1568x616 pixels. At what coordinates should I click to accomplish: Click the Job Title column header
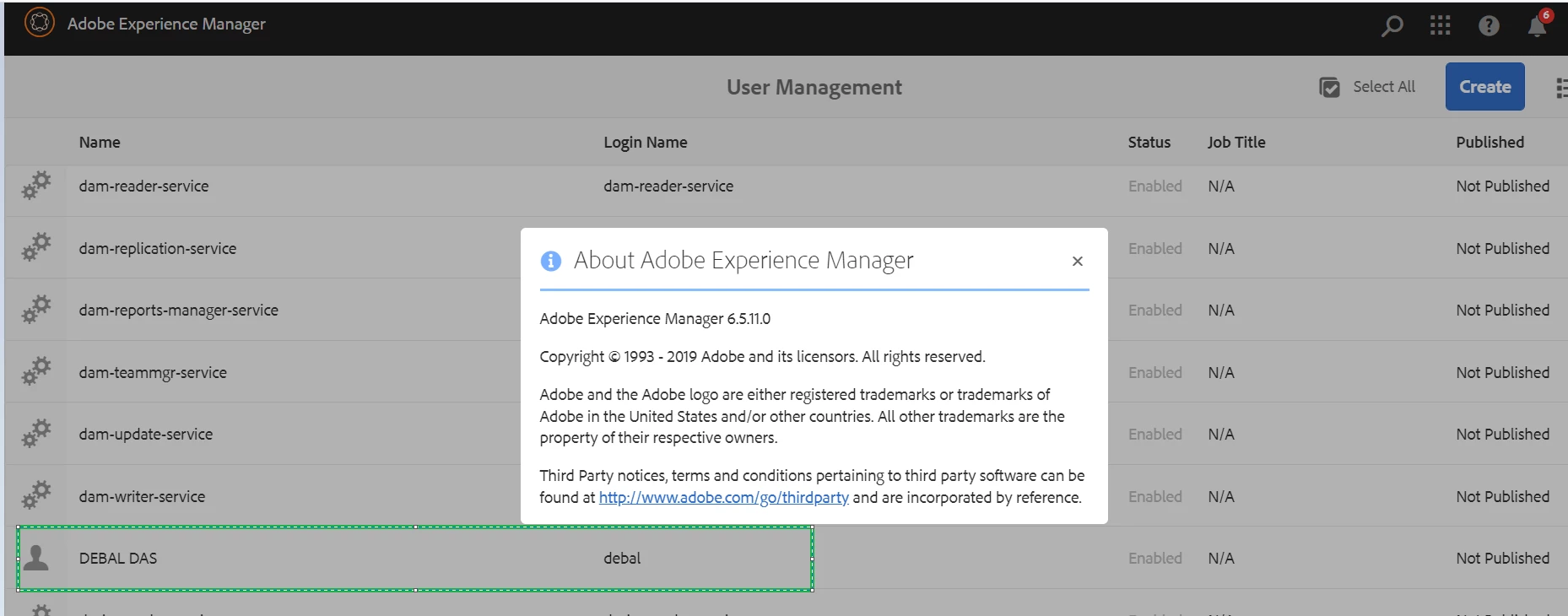coord(1235,142)
